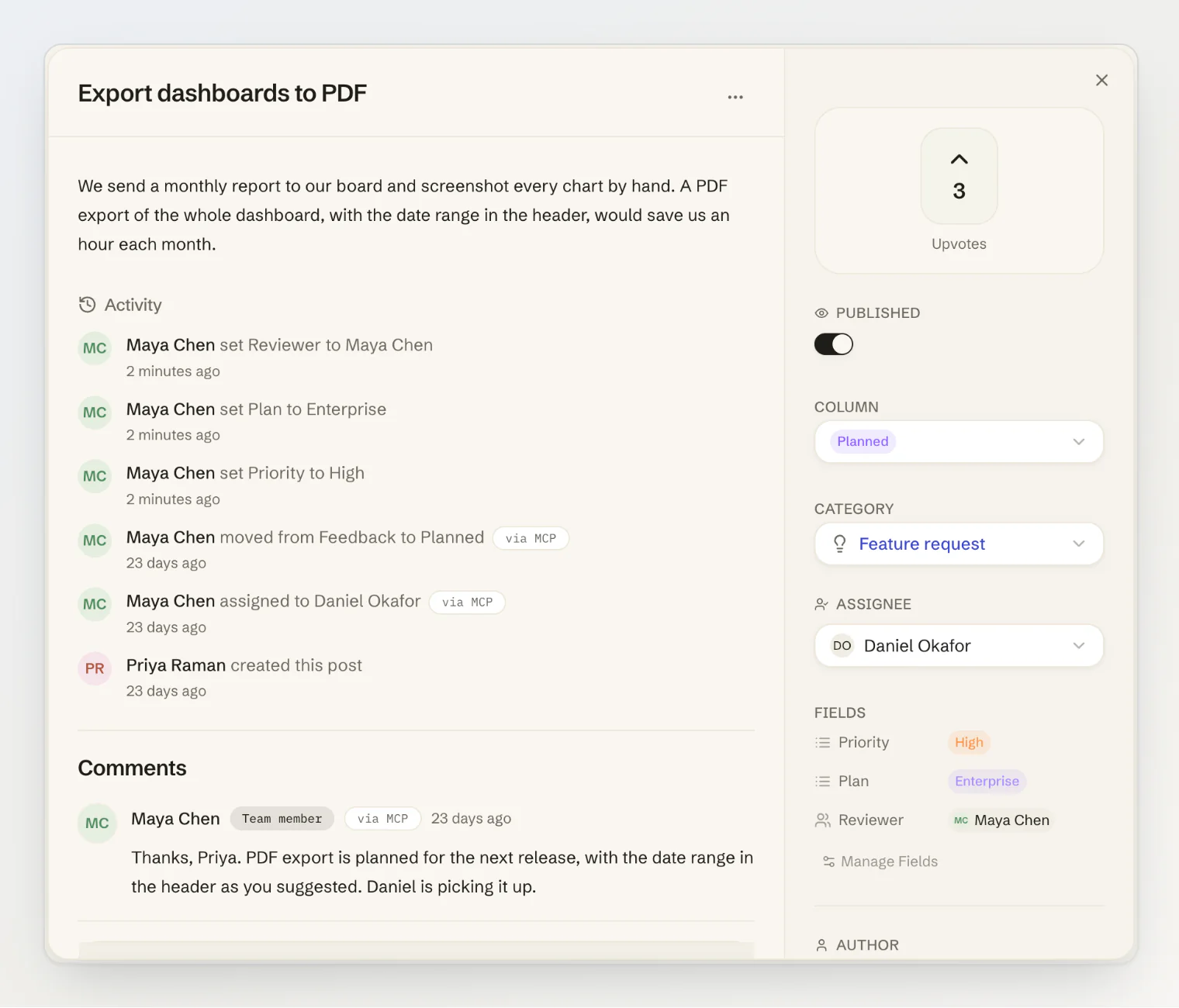The height and width of the screenshot is (1008, 1179).
Task: Open the three-dot more options menu
Action: point(735,97)
